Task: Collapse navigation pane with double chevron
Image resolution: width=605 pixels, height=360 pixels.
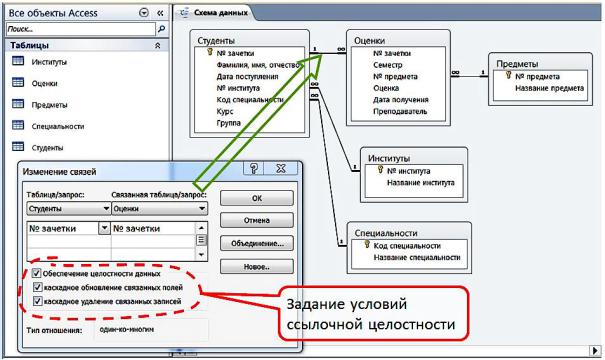Action: click(160, 13)
